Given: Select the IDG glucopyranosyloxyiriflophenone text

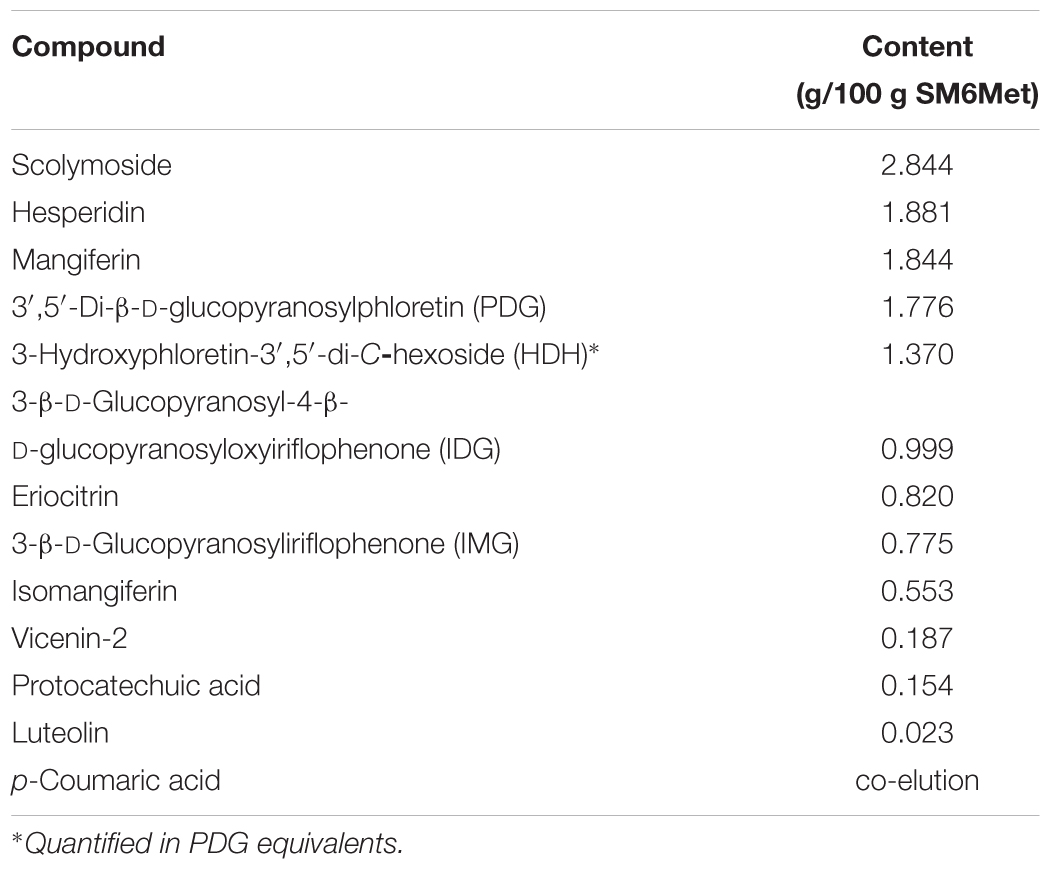Looking at the screenshot, I should click(256, 426).
